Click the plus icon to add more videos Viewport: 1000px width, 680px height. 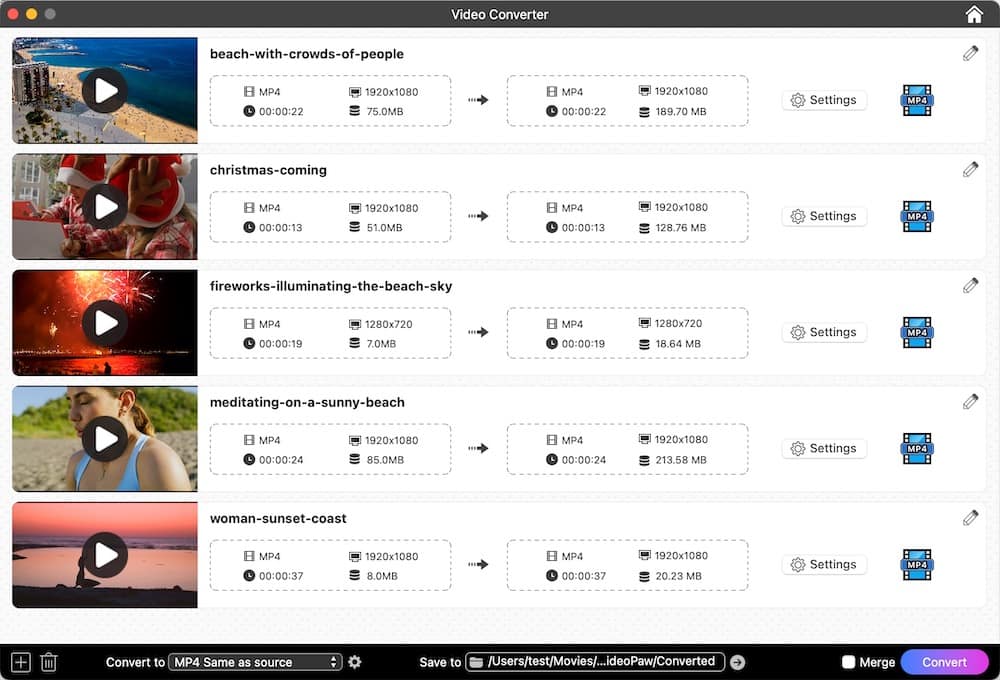point(19,661)
